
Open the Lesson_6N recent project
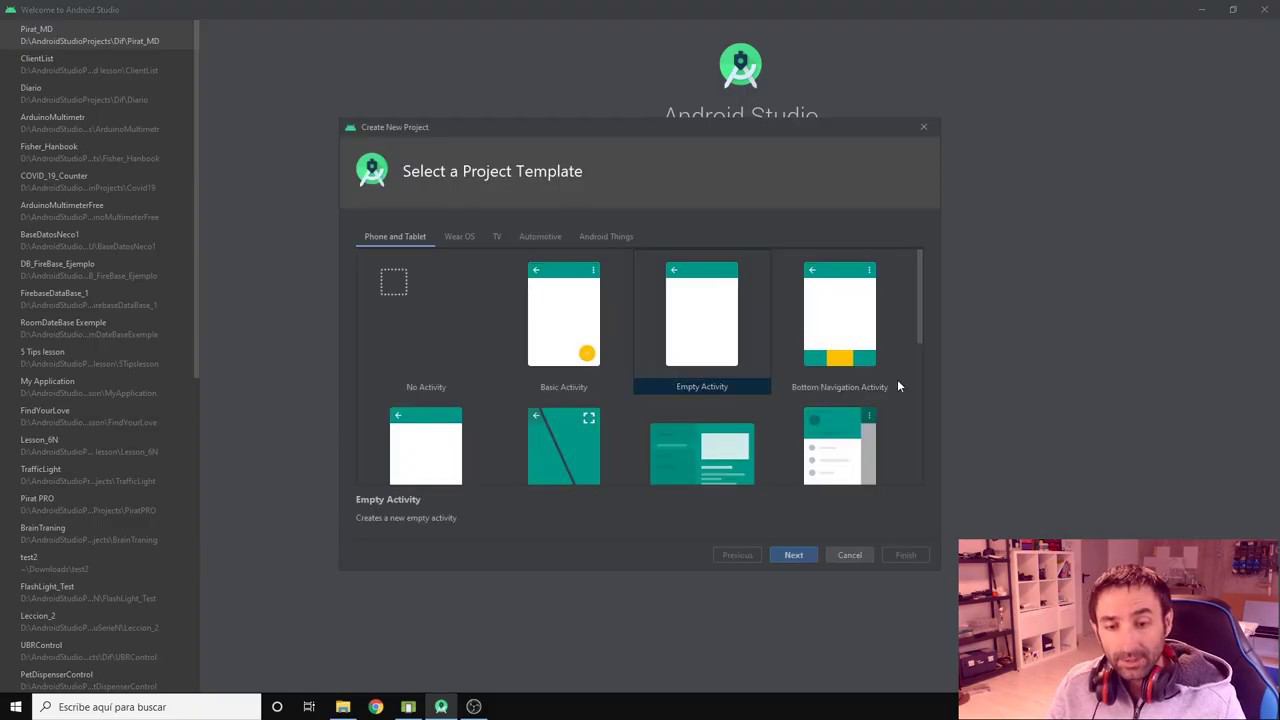[97, 445]
